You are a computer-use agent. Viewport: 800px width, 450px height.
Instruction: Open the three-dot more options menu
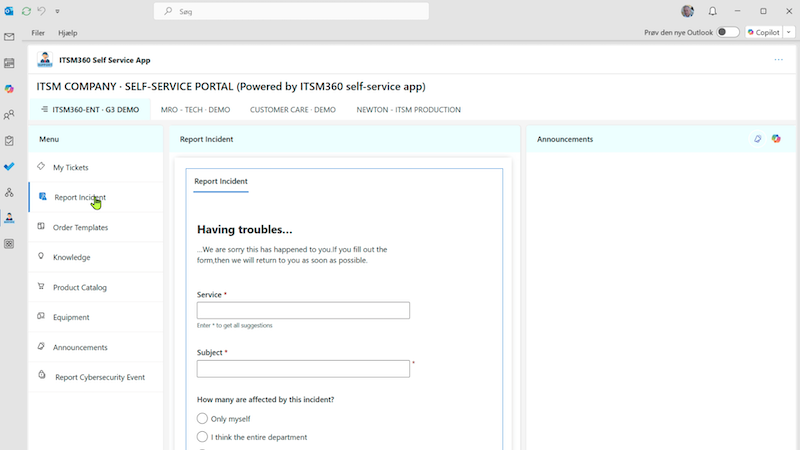(x=778, y=60)
